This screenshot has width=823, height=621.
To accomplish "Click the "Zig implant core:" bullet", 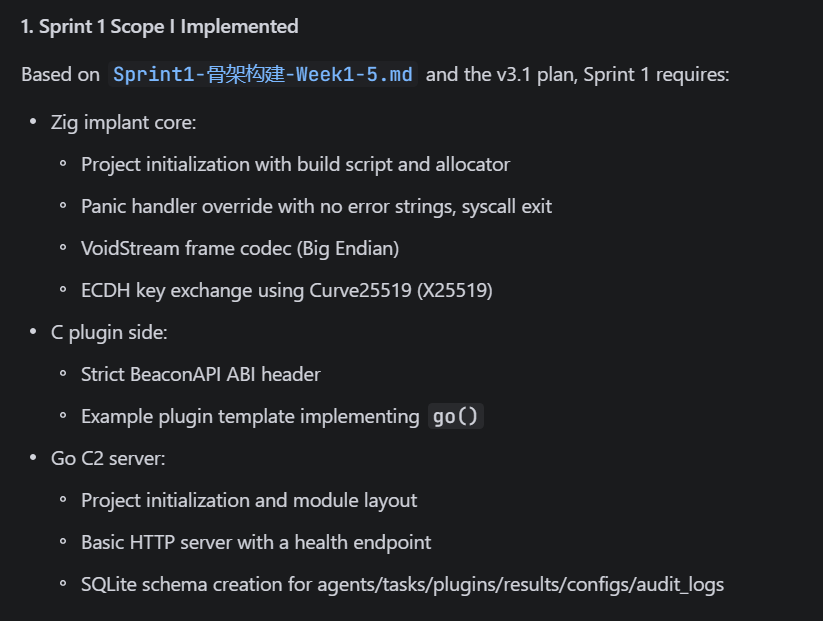I will pos(123,122).
